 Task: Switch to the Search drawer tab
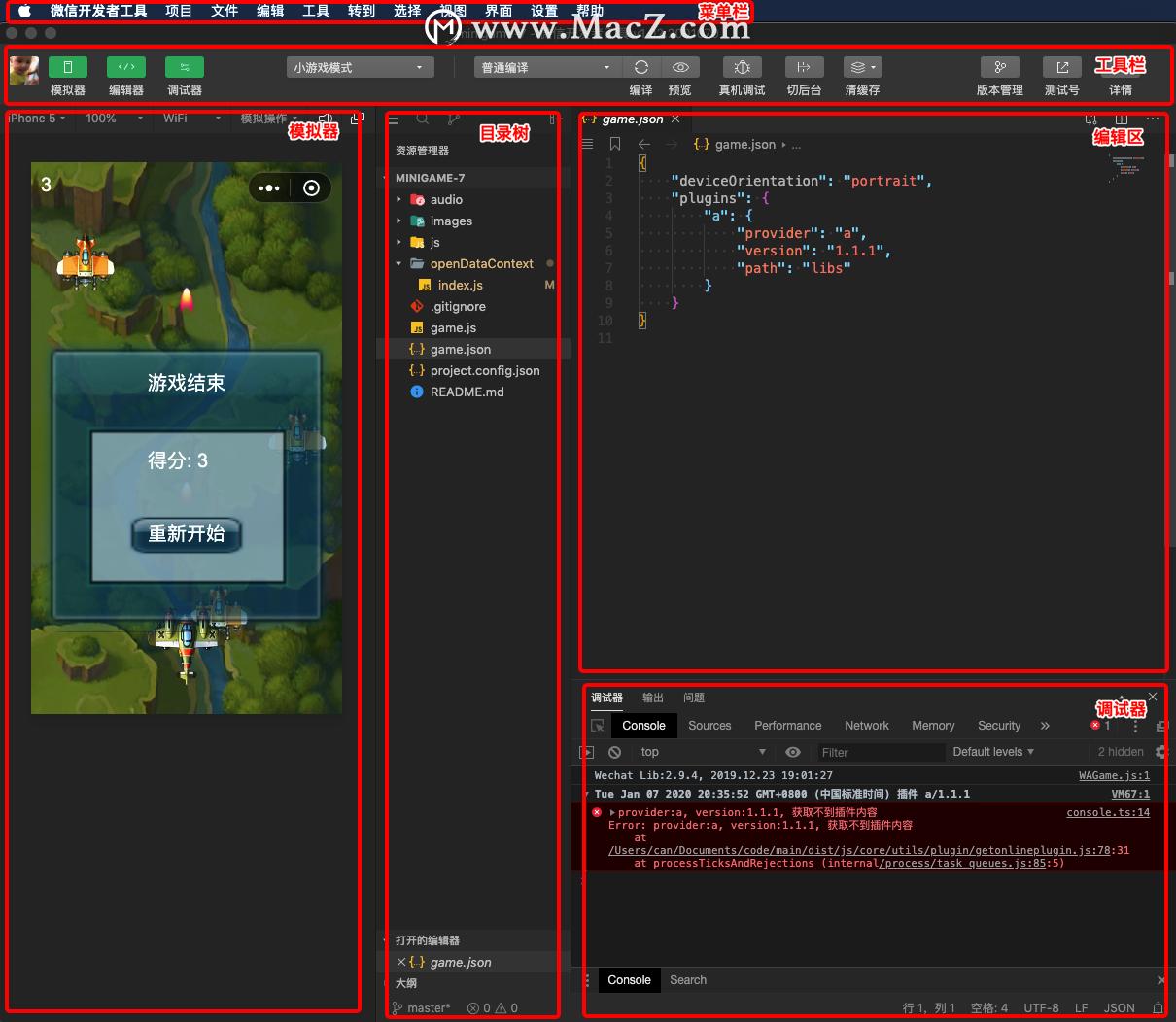688,980
